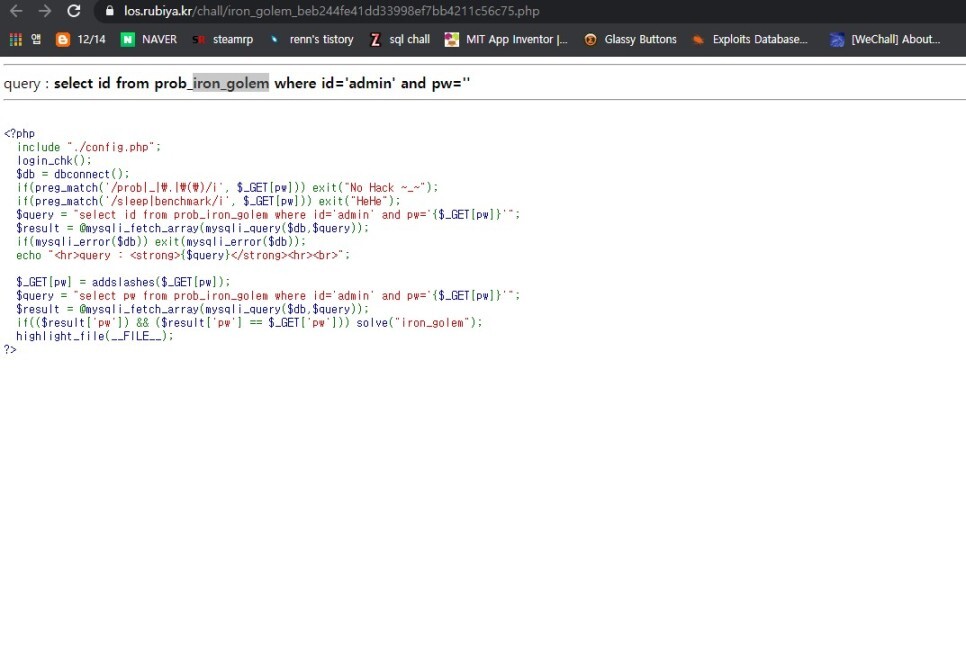Viewport: 966px width, 658px height.
Task: Click the highlight_file(__FILE__); line
Action: click(x=95, y=336)
